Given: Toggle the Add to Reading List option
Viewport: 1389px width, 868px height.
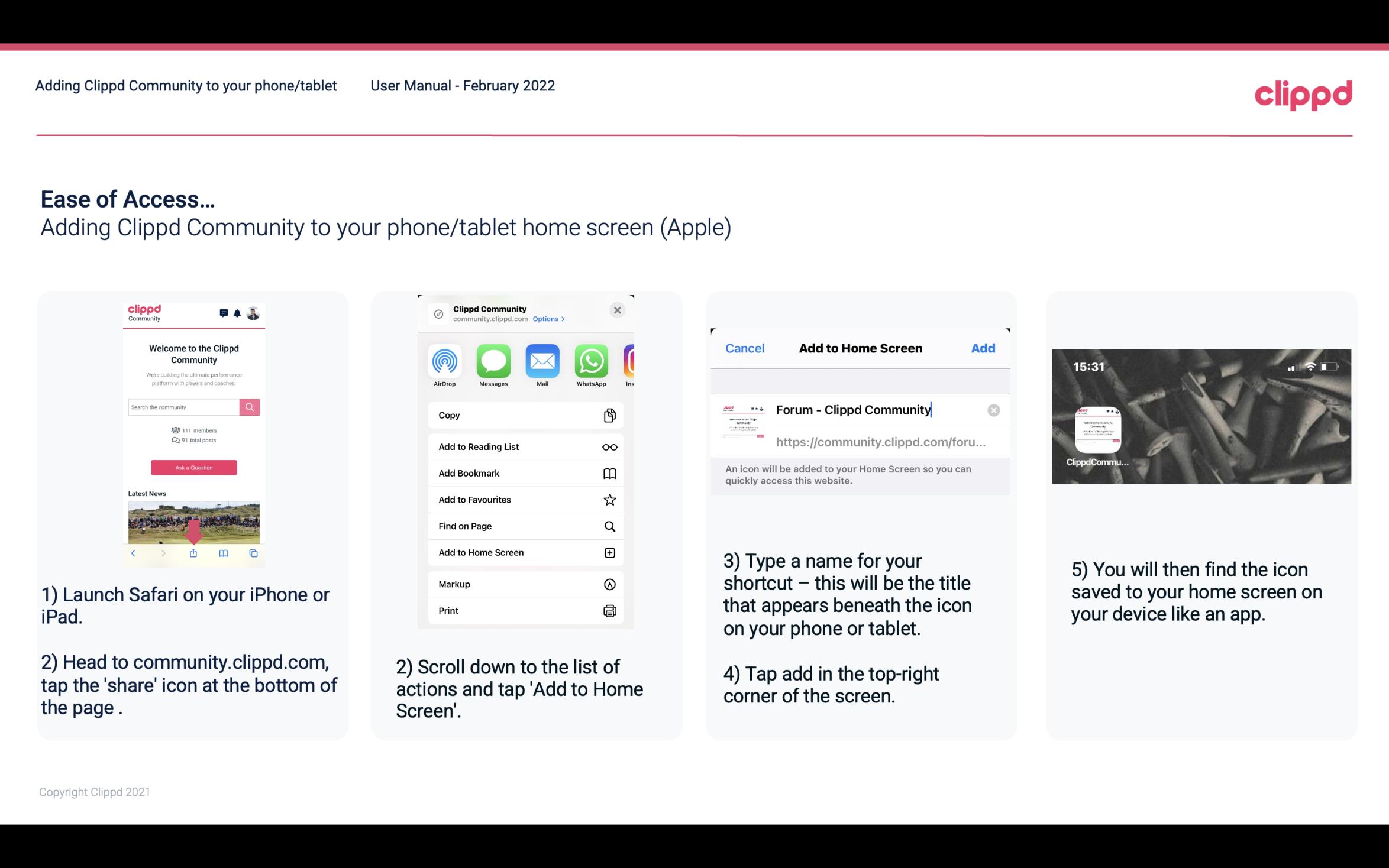Looking at the screenshot, I should [x=524, y=446].
